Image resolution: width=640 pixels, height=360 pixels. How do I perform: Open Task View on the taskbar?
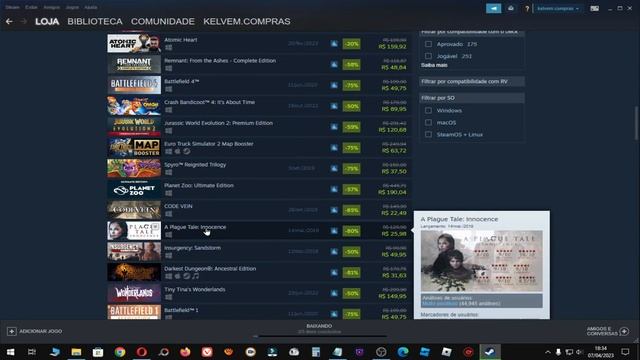click(32, 352)
